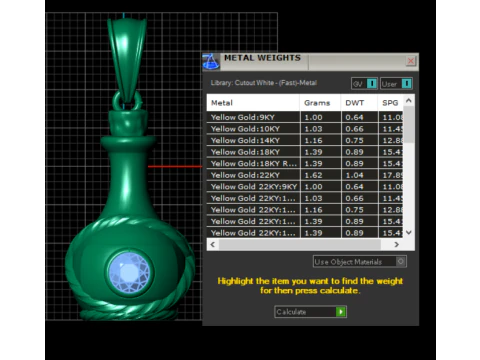This screenshot has height=360, width=480.
Task: Click the Calculate button
Action: [310, 312]
